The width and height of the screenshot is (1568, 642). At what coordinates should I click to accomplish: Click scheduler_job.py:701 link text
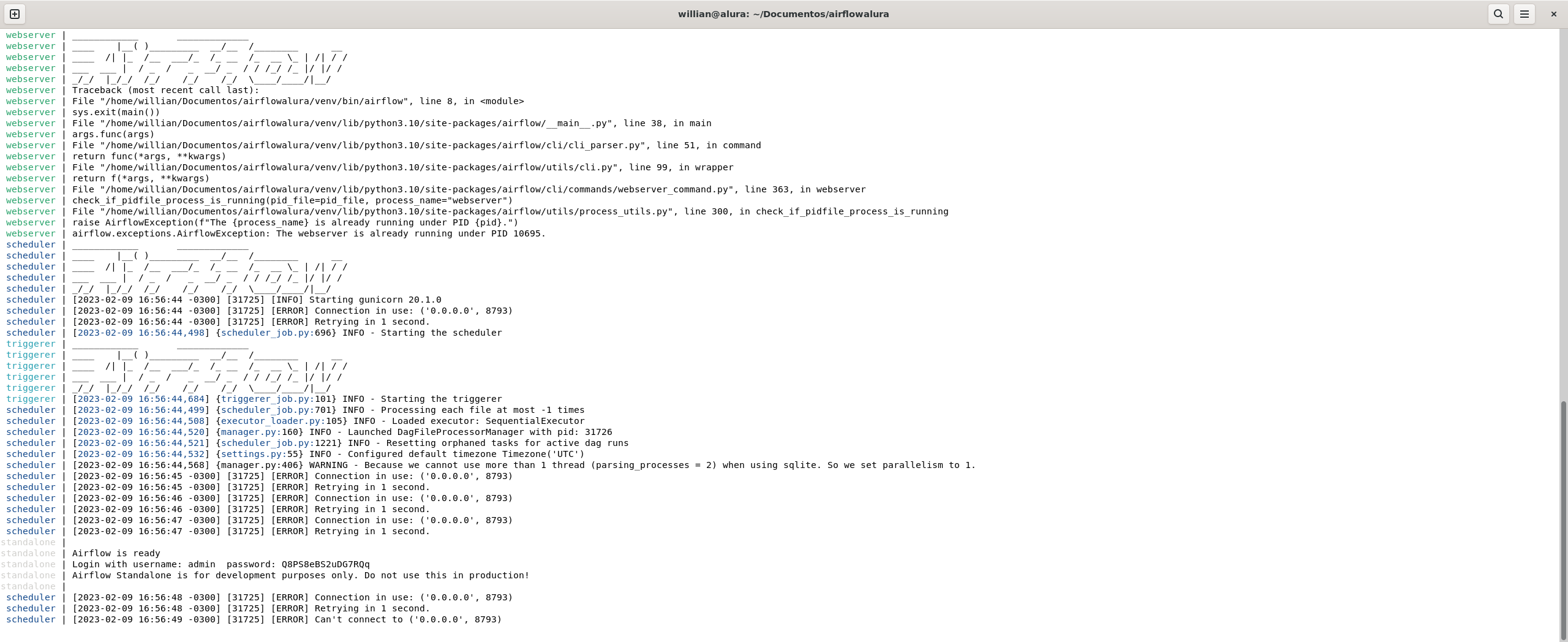click(276, 410)
